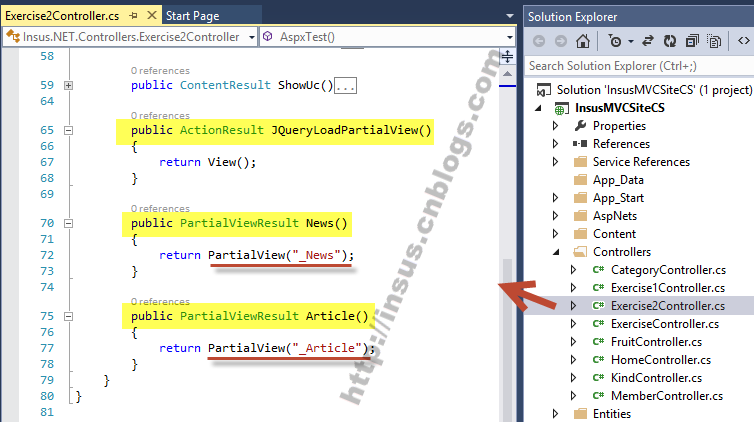This screenshot has width=754, height=422.
Task: Close the Exercise2Controller.cs tab
Action: tap(151, 15)
